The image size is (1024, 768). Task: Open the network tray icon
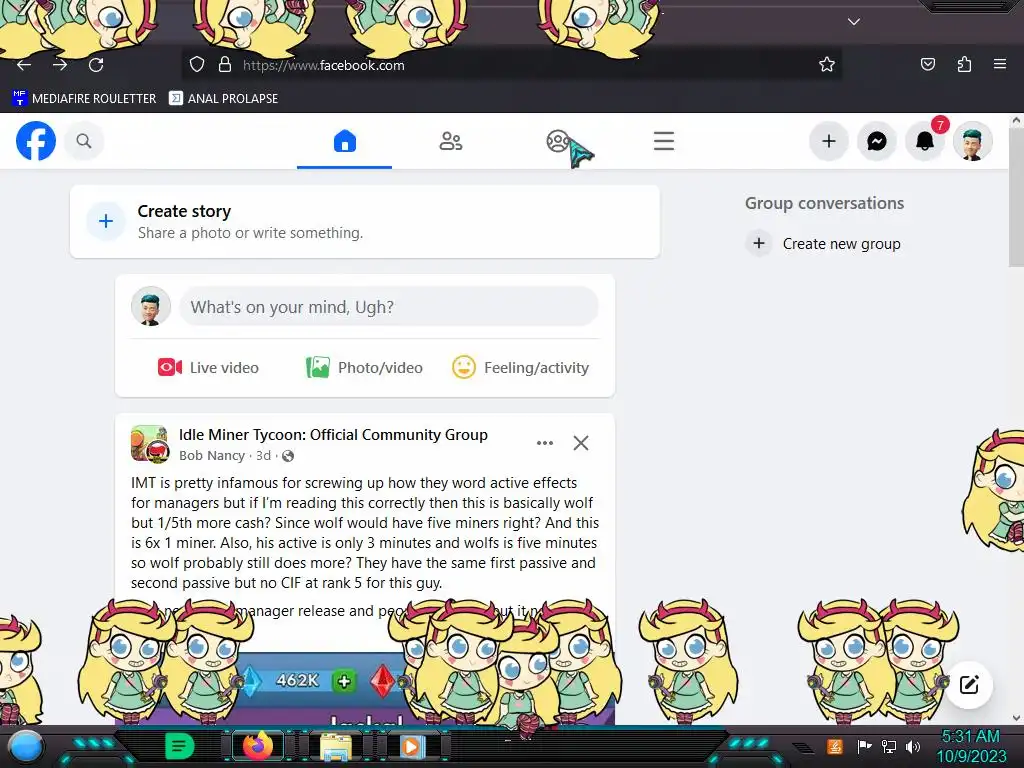coord(889,746)
